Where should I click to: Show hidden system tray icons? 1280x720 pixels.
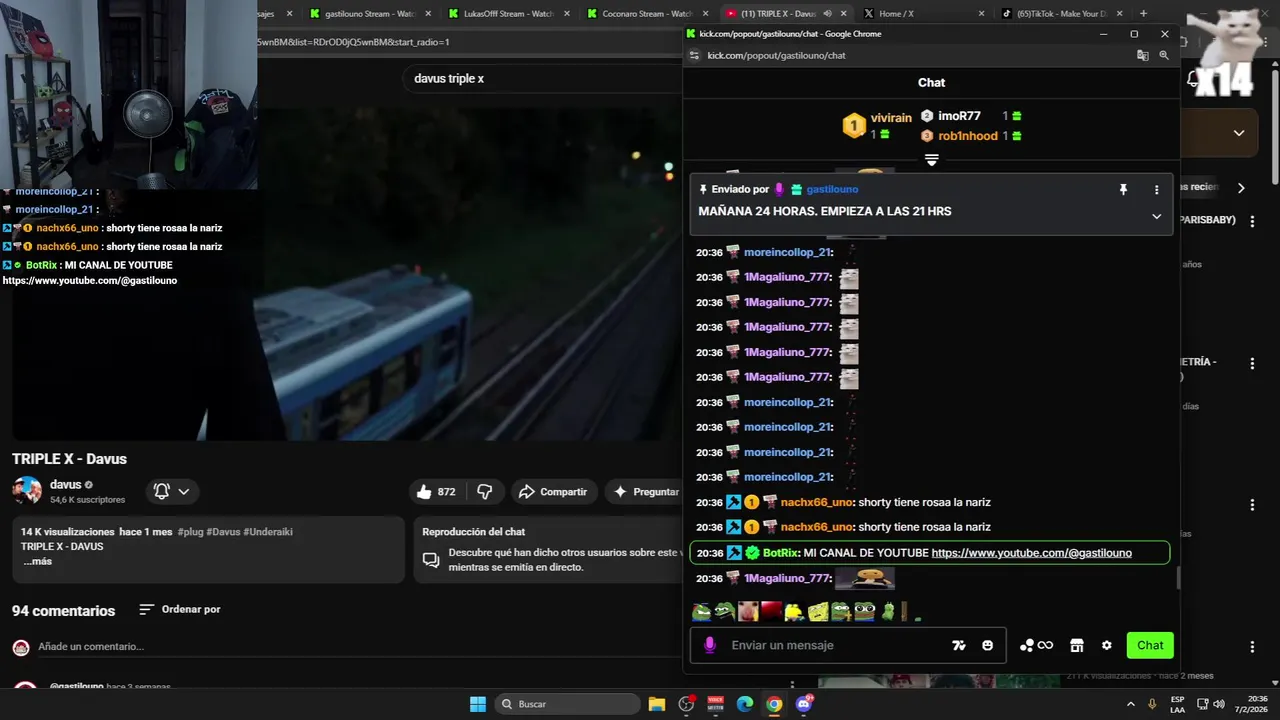click(1131, 704)
